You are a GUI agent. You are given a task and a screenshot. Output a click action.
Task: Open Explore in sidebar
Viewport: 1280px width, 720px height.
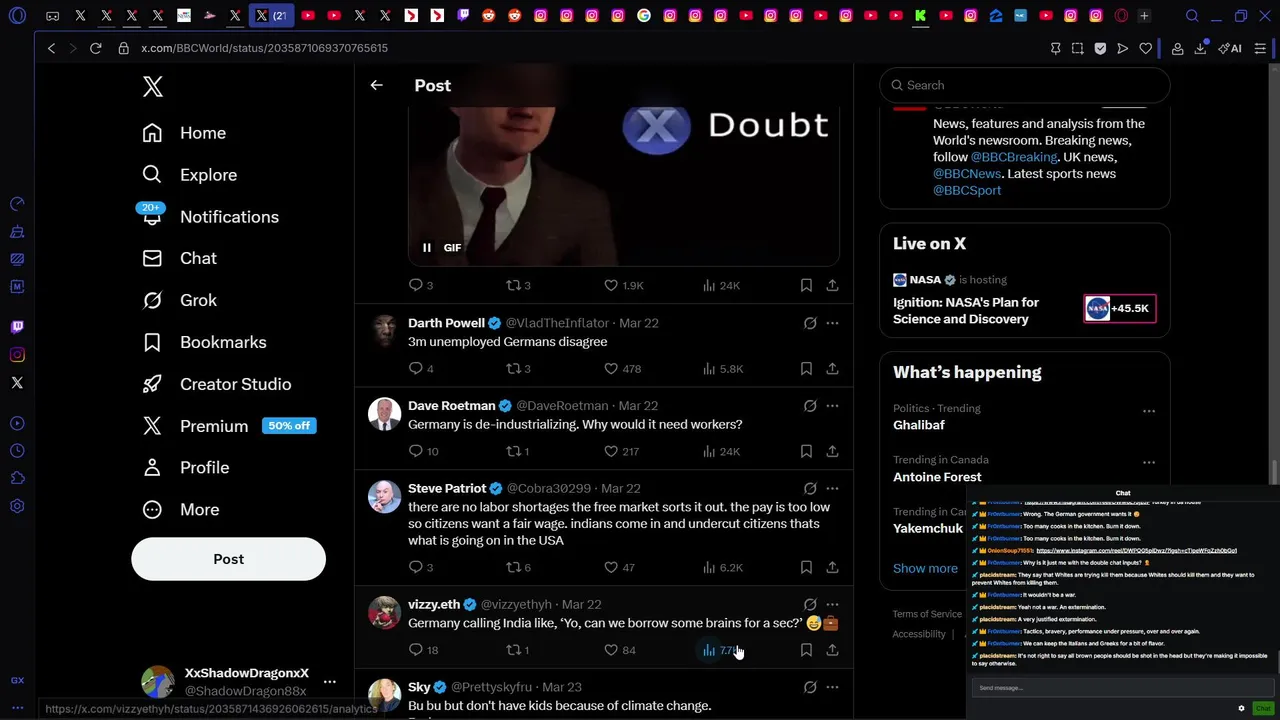click(190, 175)
